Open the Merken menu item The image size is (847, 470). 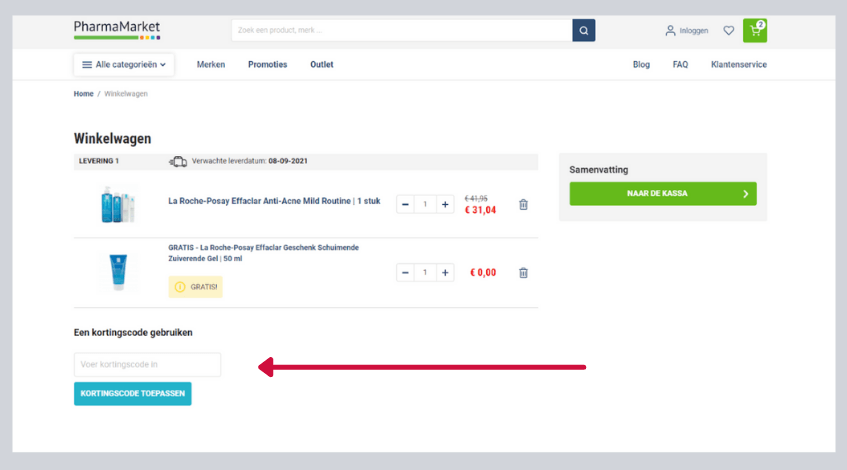pyautogui.click(x=211, y=65)
